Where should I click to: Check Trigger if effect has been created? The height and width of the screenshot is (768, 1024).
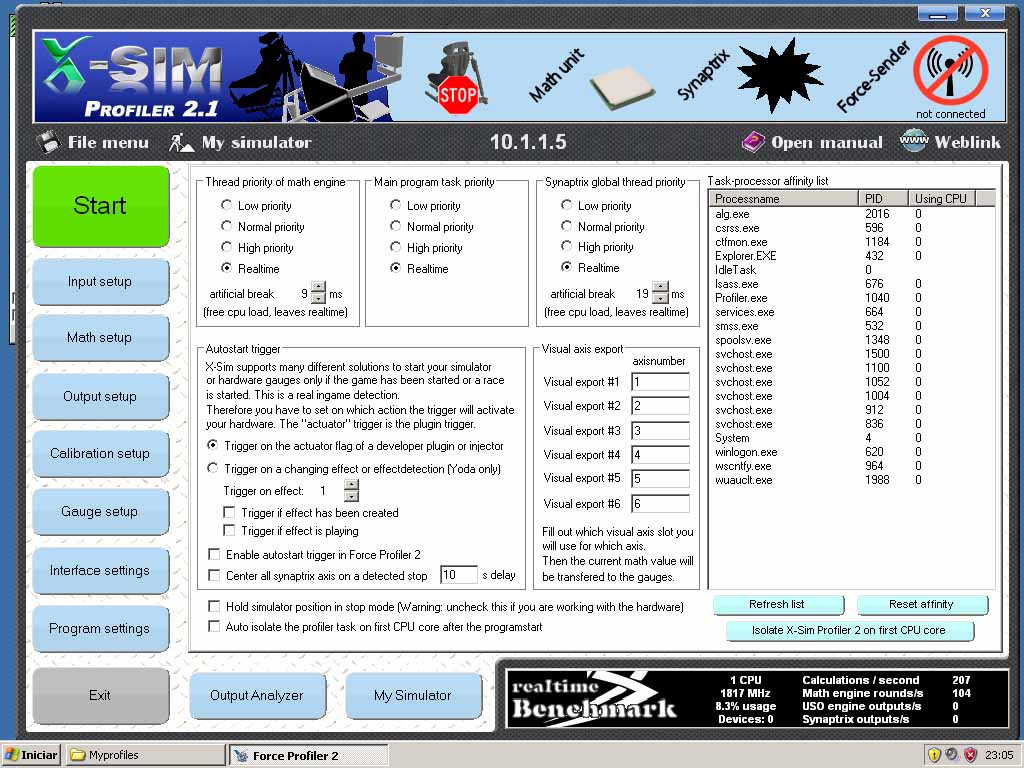click(229, 513)
